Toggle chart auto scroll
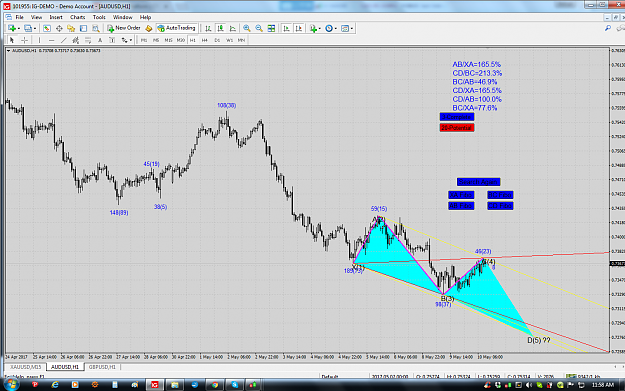This screenshot has height=391, width=625. 286,28
